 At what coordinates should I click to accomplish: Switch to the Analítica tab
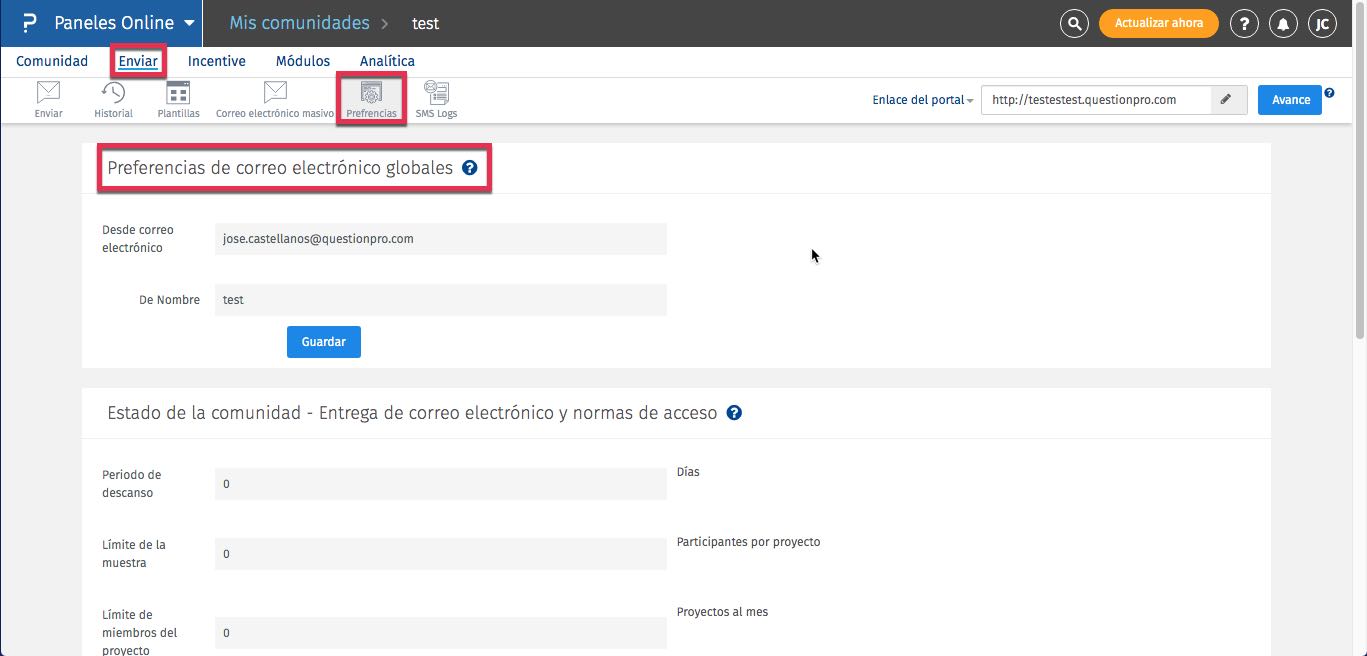point(387,61)
